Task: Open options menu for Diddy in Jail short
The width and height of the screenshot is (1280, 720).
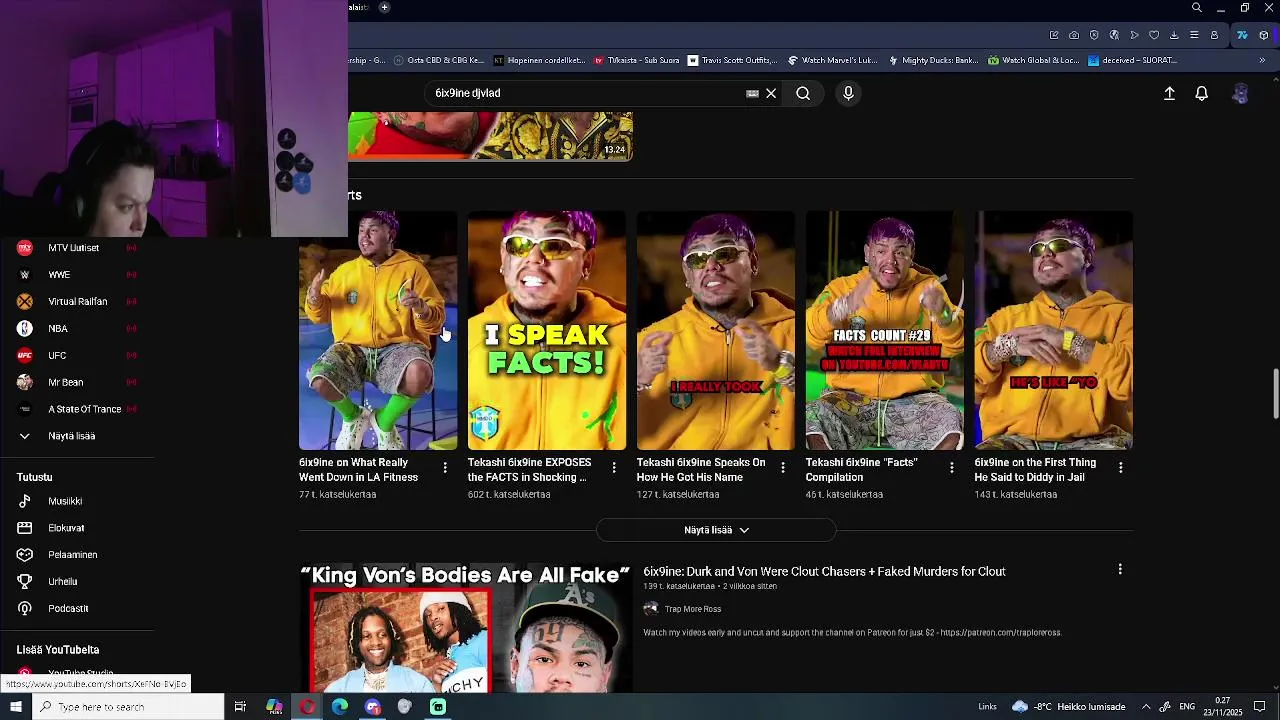Action: point(1121,467)
